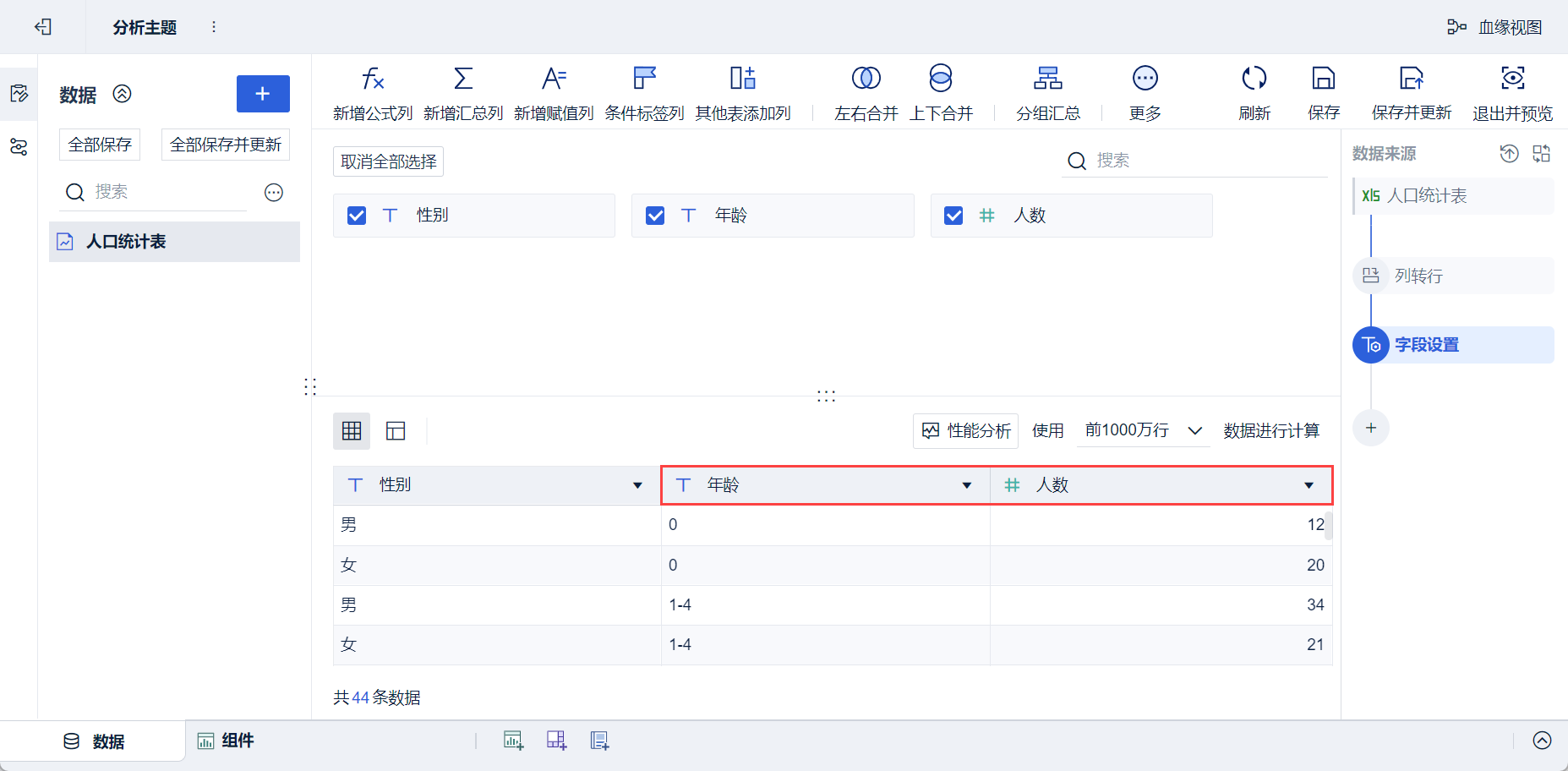Select the 列转行 step in data flow
This screenshot has width=1568, height=771.
(x=1418, y=276)
